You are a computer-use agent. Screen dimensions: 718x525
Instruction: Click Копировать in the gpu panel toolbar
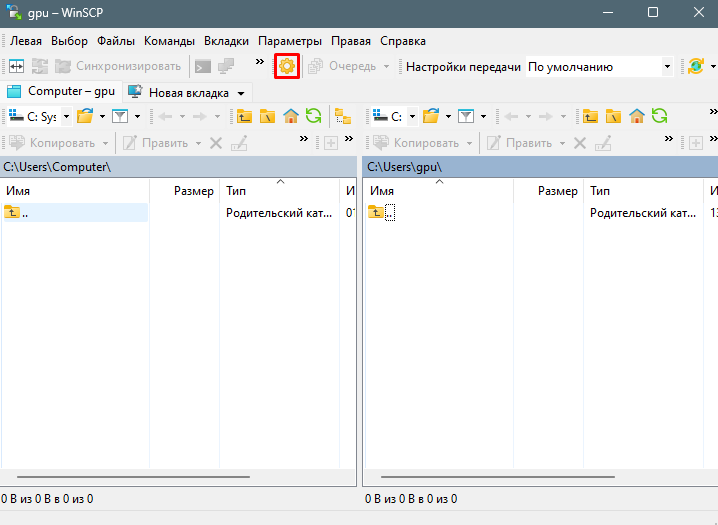417,143
